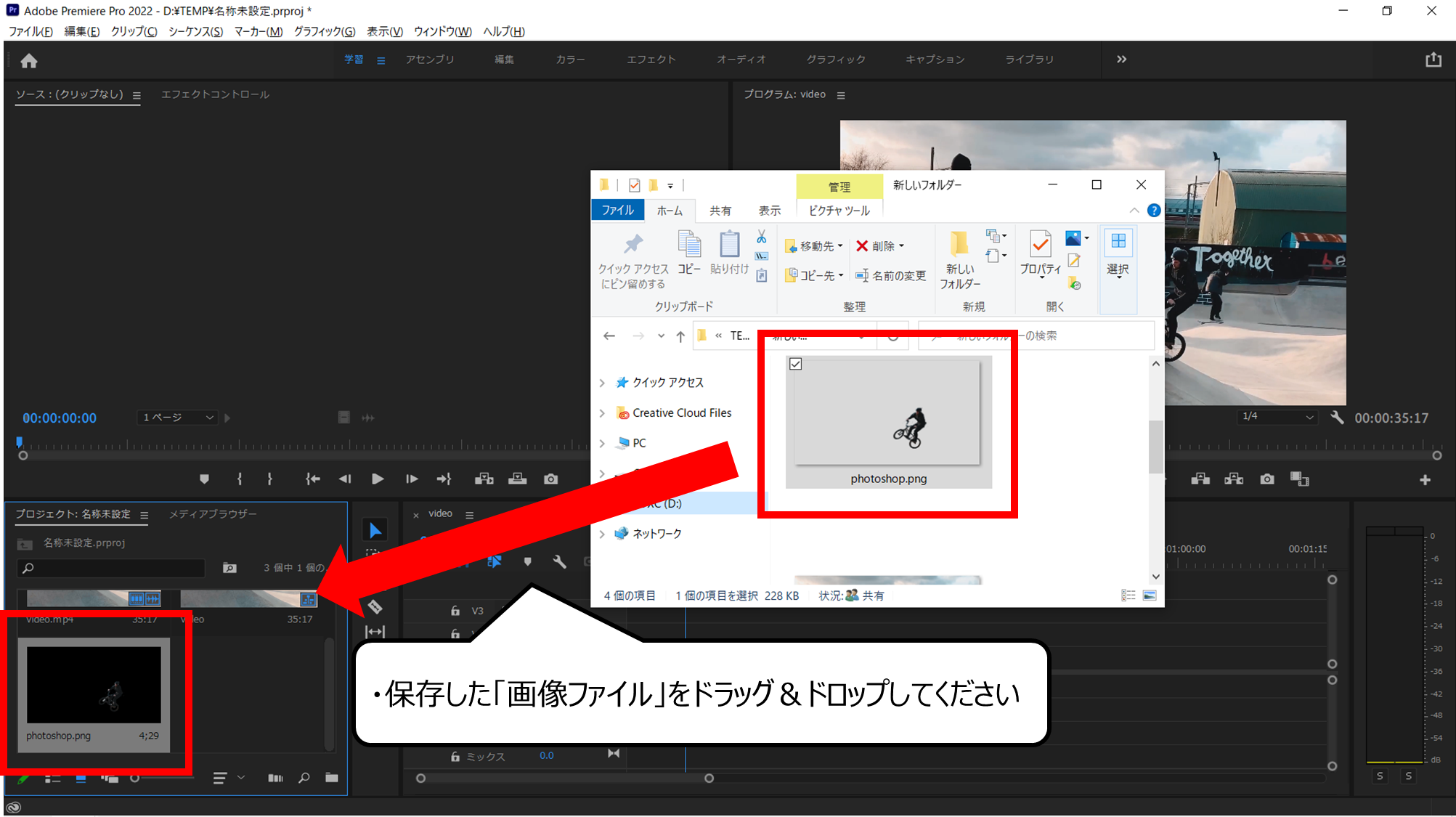
Task: Click Explorer Paste clipboard icon
Action: 729,253
